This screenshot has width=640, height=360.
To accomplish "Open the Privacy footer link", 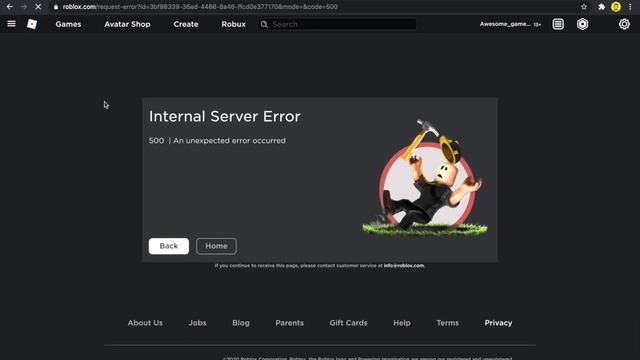I will tap(498, 323).
